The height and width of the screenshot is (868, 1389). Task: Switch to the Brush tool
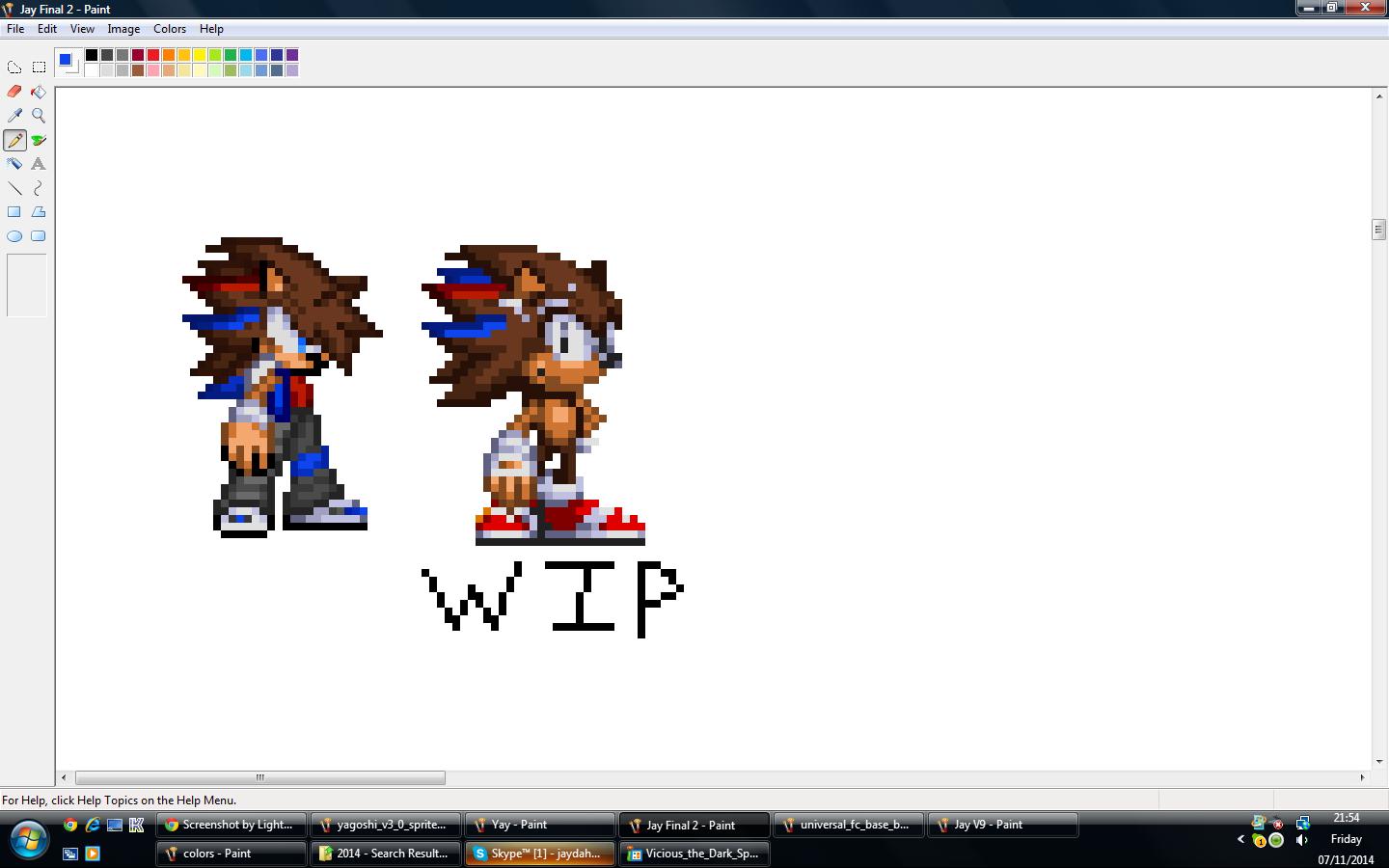click(x=39, y=140)
